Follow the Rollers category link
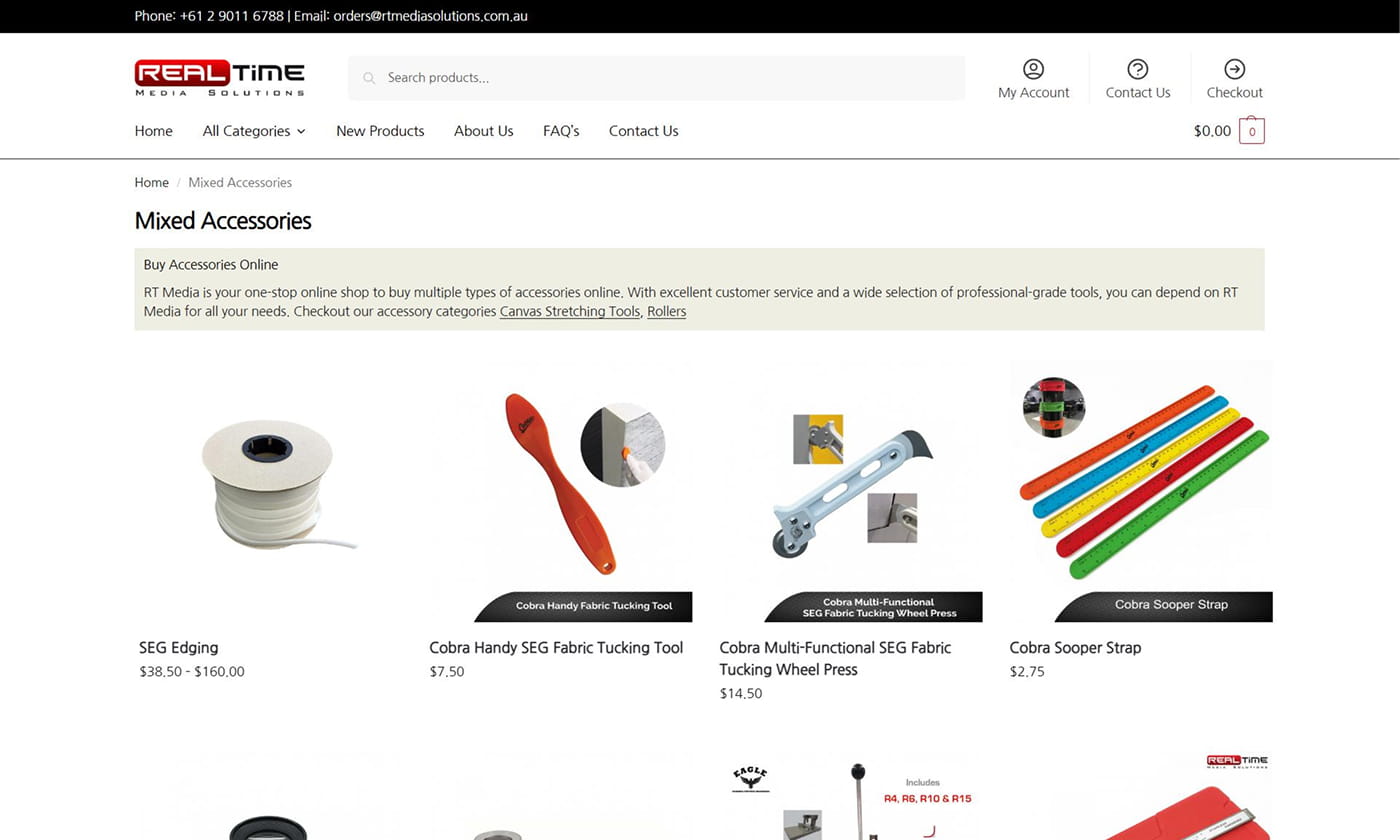The height and width of the screenshot is (840, 1400). tap(666, 311)
